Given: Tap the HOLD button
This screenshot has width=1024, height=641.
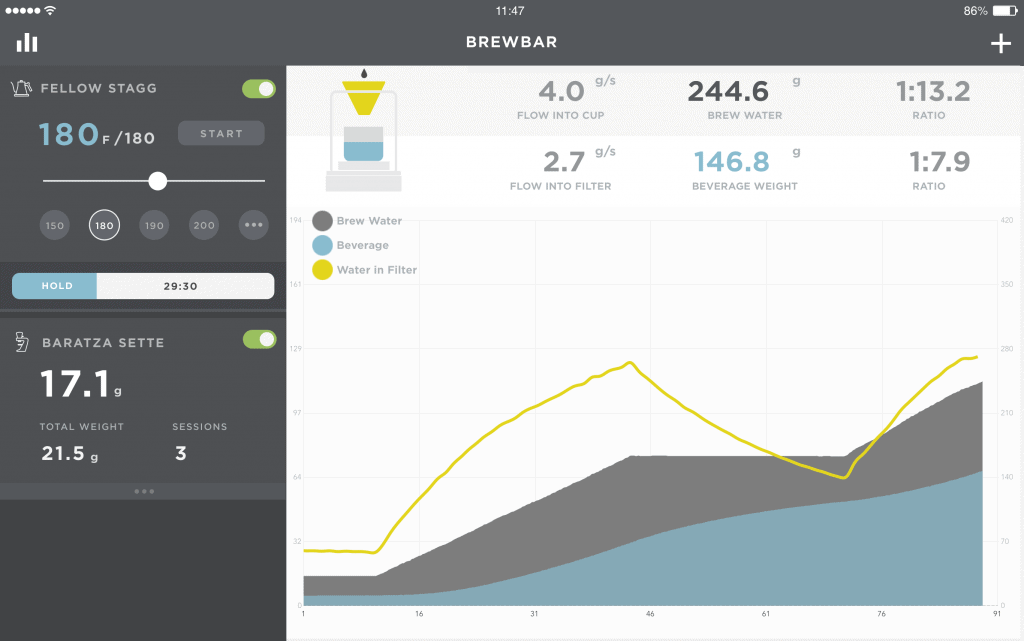Looking at the screenshot, I should 55,286.
